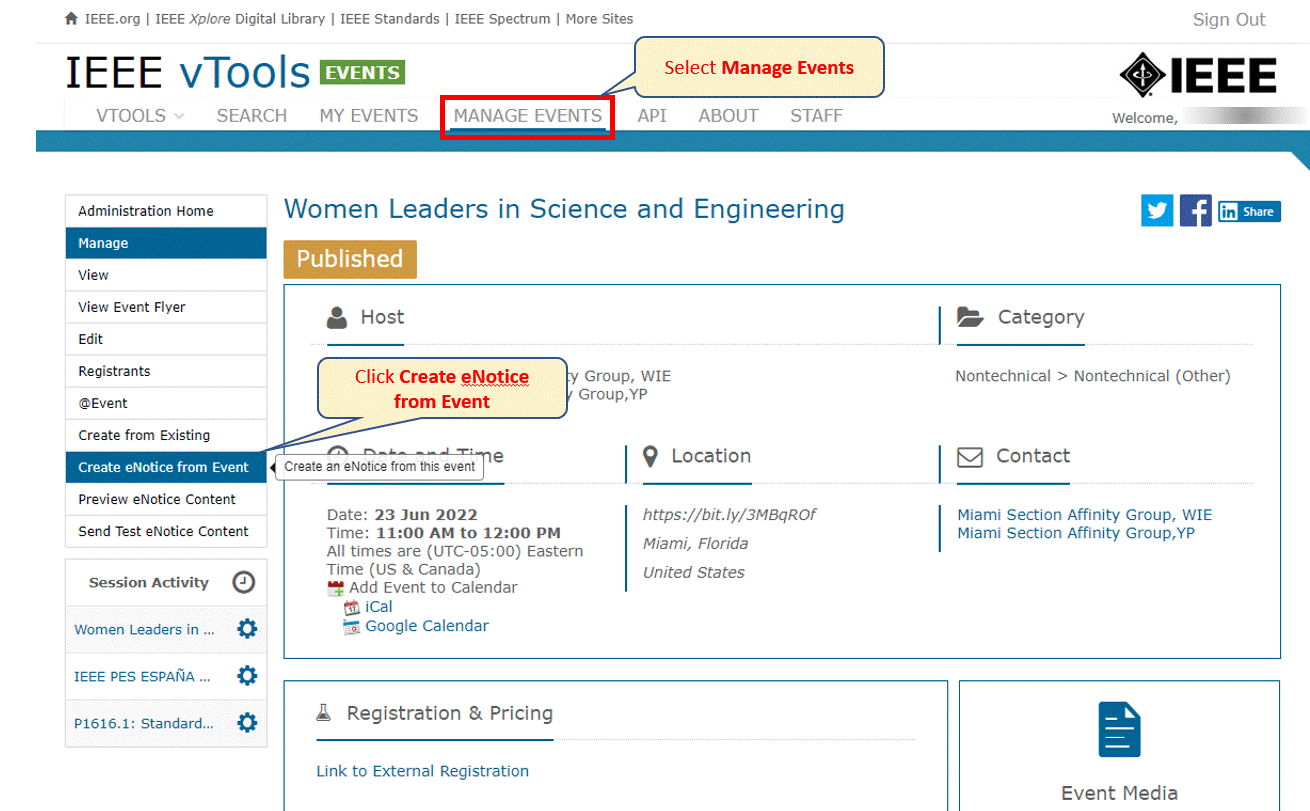Screen dimensions: 1310x811
Task: Select Create from Existing
Action: pos(166,435)
